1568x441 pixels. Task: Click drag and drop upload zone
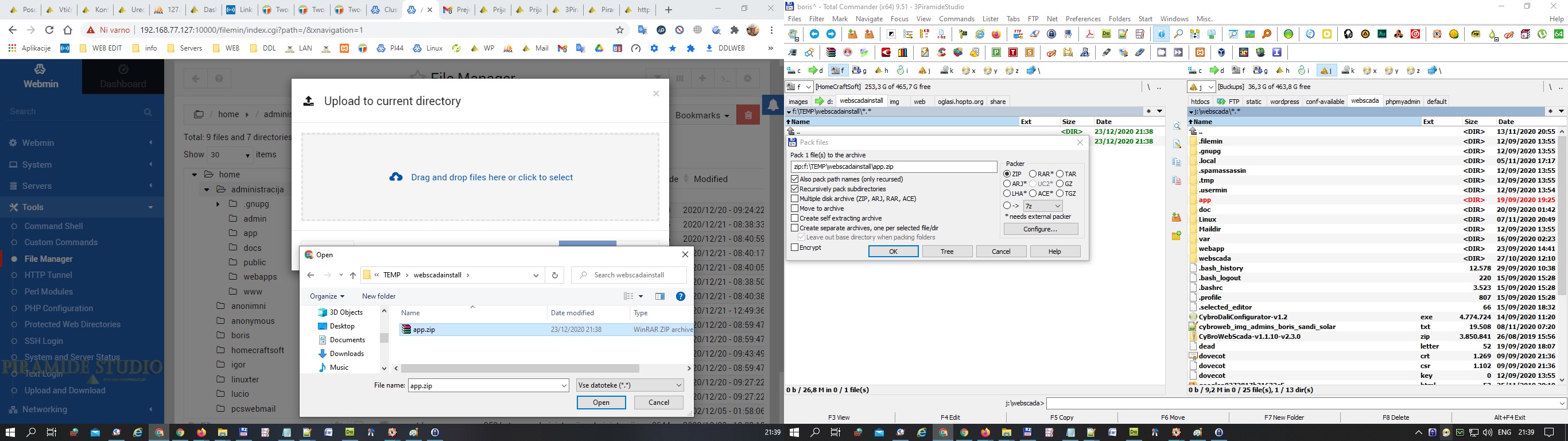(480, 177)
